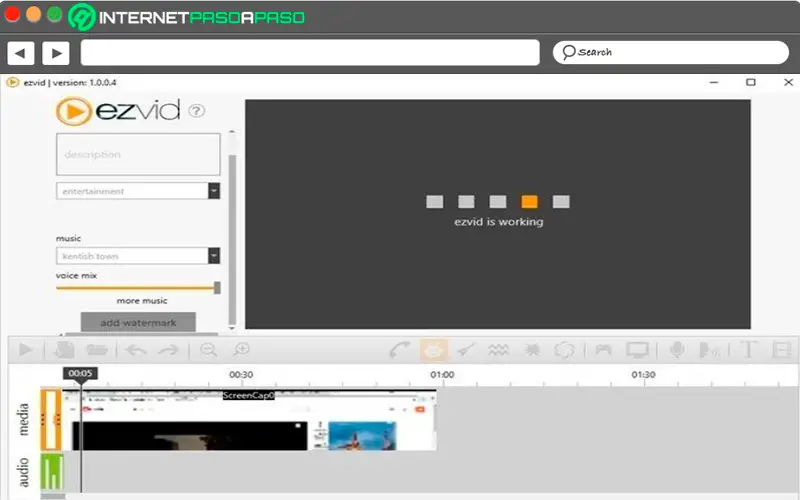800x500 pixels.
Task: Click the Search box
Action: (x=670, y=53)
